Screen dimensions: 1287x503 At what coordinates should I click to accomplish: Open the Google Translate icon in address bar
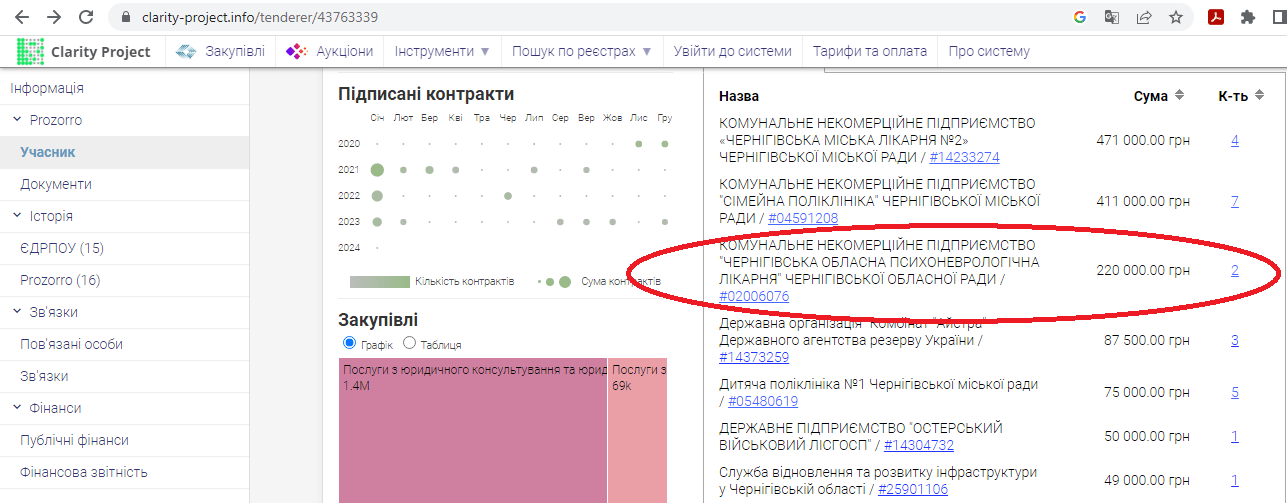point(1112,17)
